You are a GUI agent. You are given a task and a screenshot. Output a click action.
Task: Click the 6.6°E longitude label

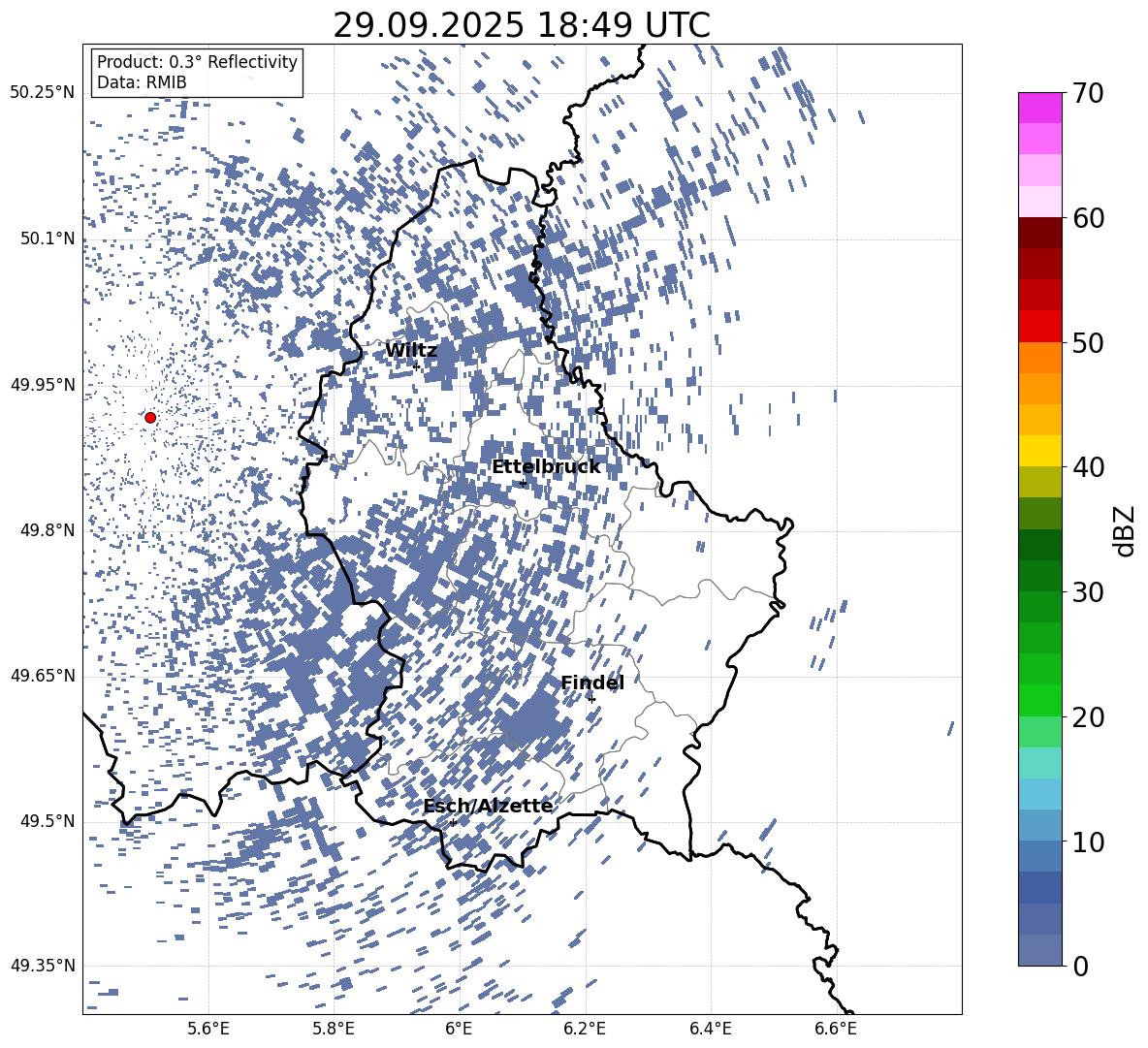(x=836, y=1029)
